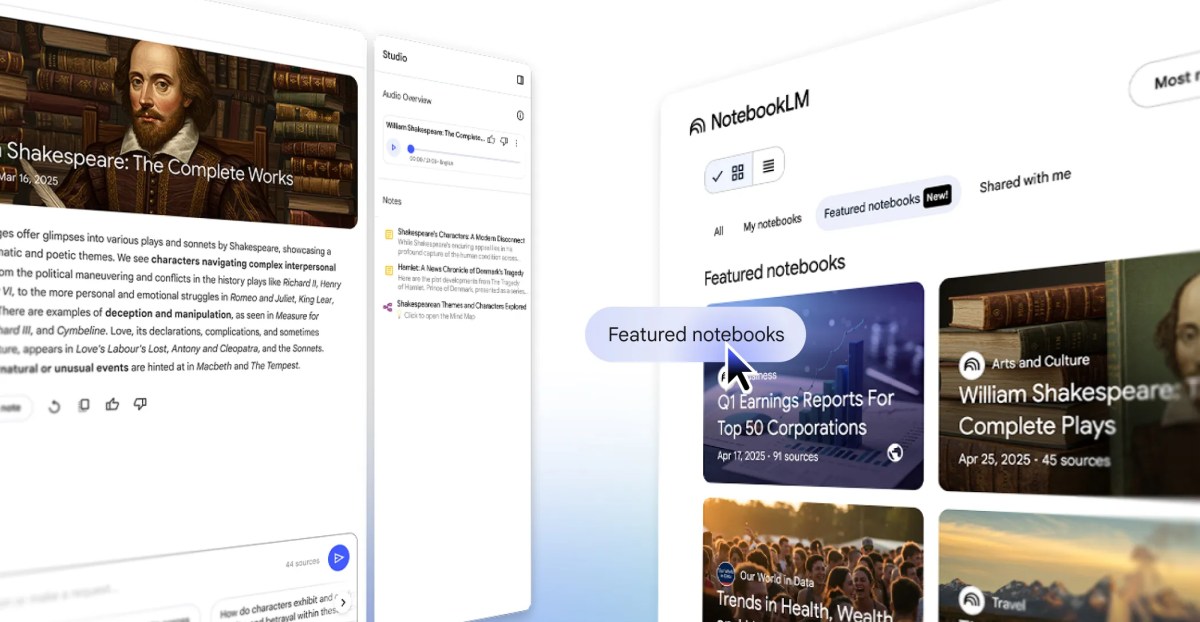Viewport: 1200px width, 622px height.
Task: Select the Shared with me tab
Action: (x=1024, y=180)
